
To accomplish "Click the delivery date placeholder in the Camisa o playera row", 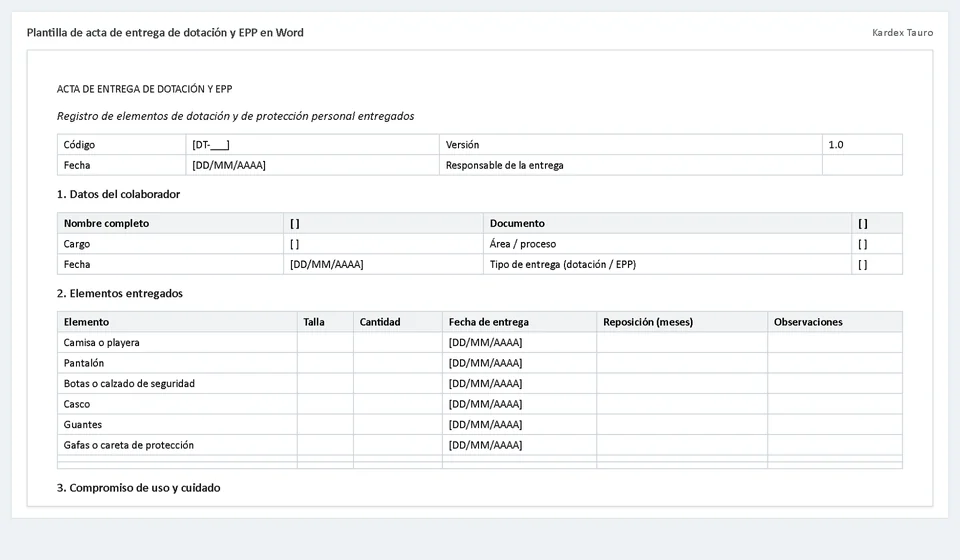I will 486,343.
